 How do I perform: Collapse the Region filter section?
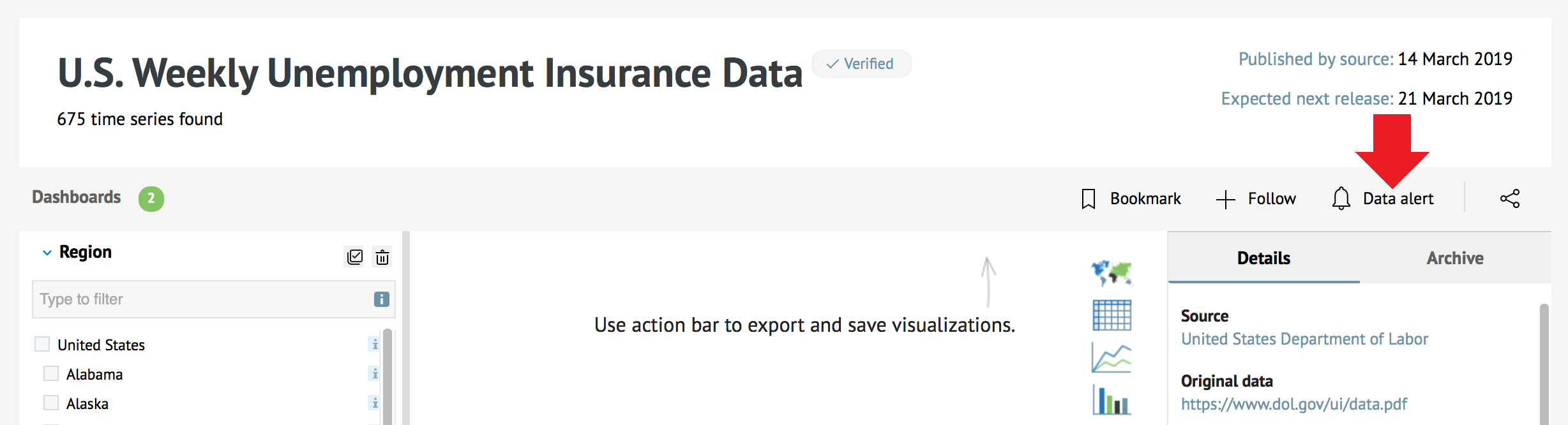click(x=47, y=253)
